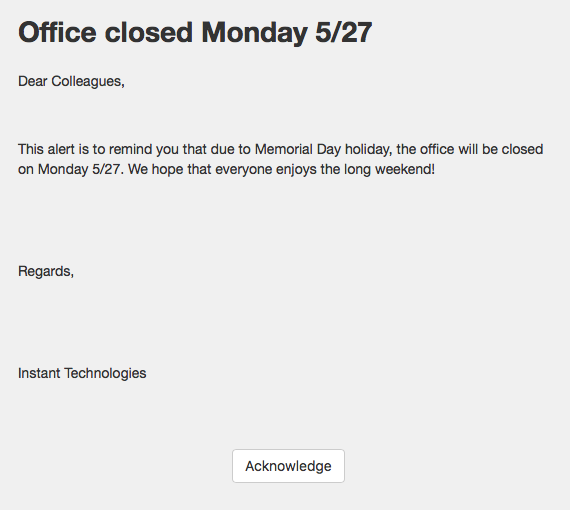This screenshot has height=510, width=570.
Task: Click the word 'Technologies' in the signature
Action: point(105,373)
